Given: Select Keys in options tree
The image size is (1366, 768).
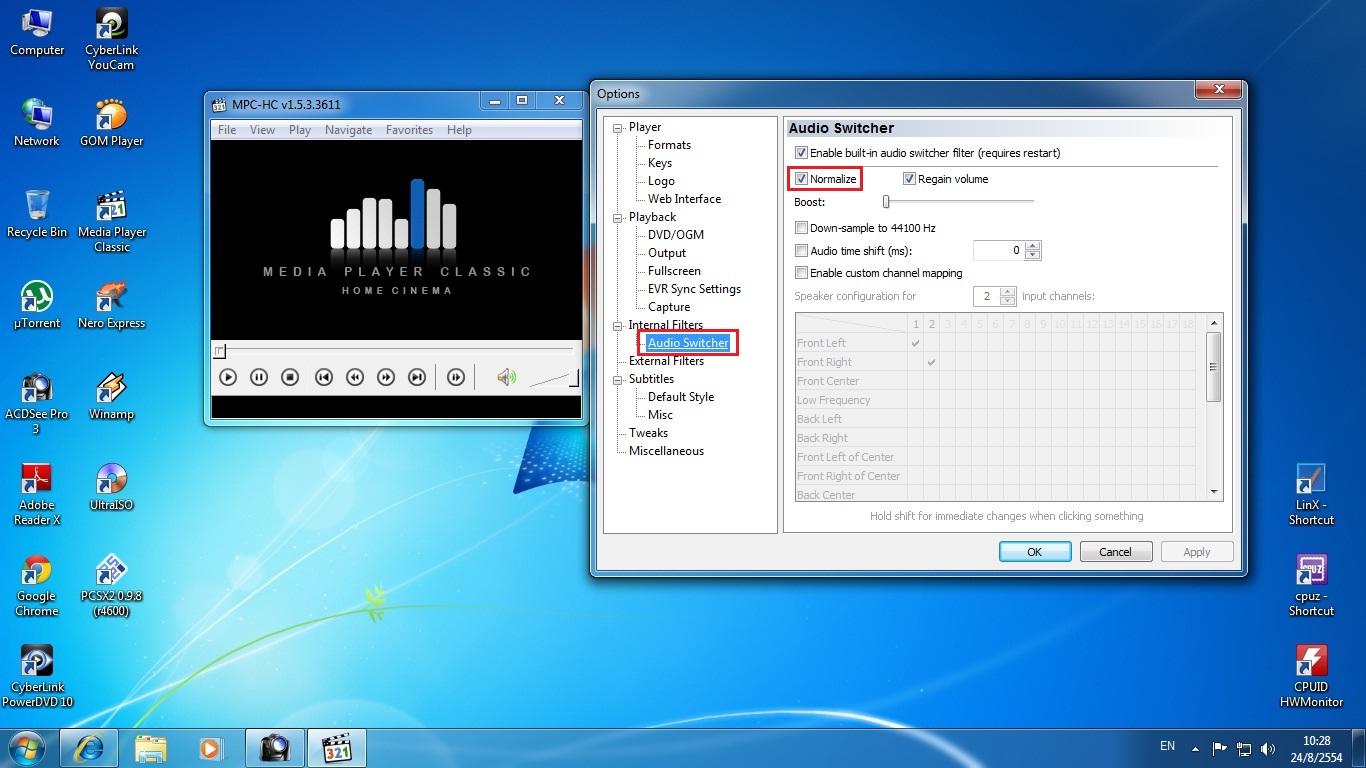Looking at the screenshot, I should [x=660, y=163].
